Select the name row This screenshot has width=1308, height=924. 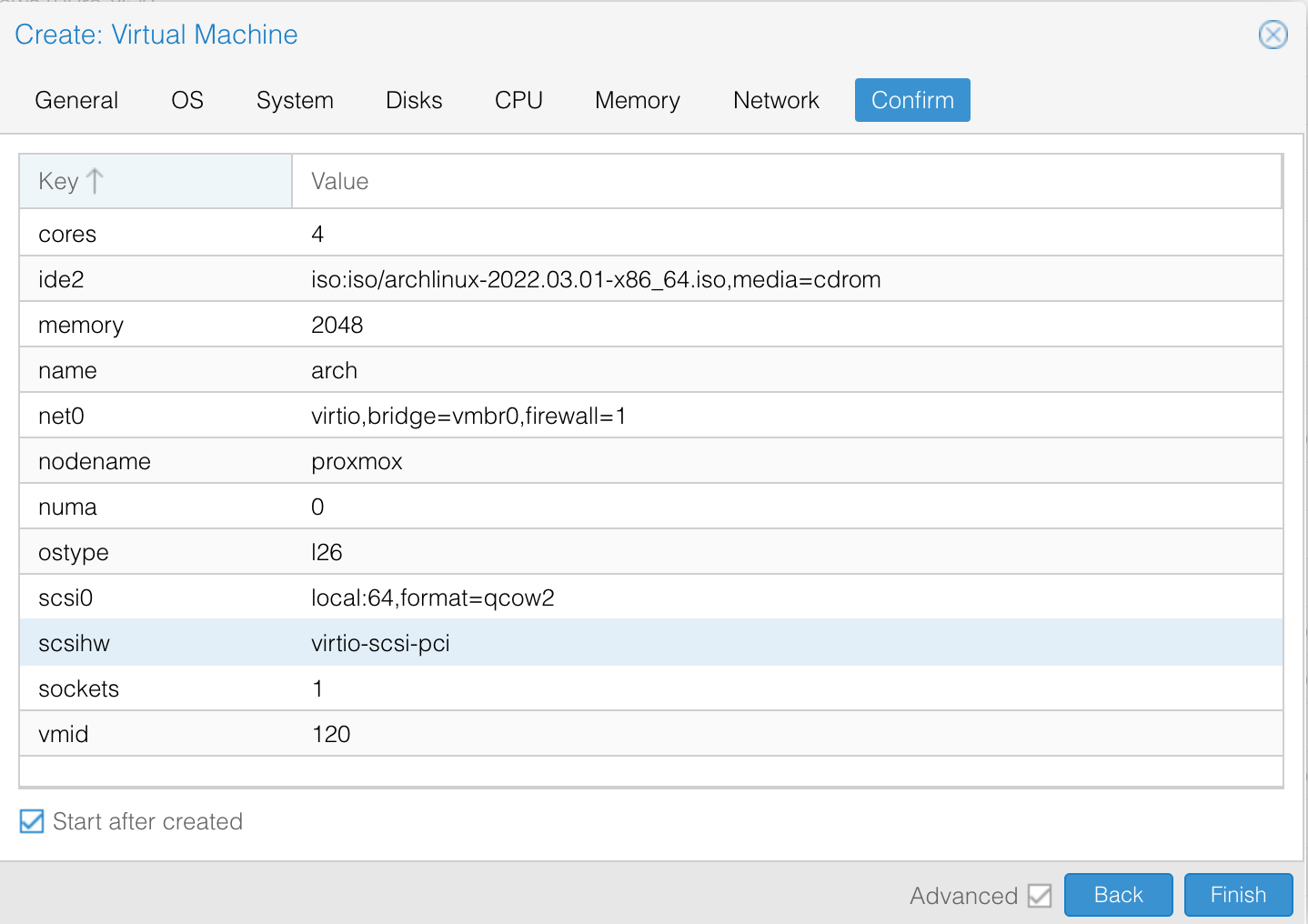(x=651, y=369)
